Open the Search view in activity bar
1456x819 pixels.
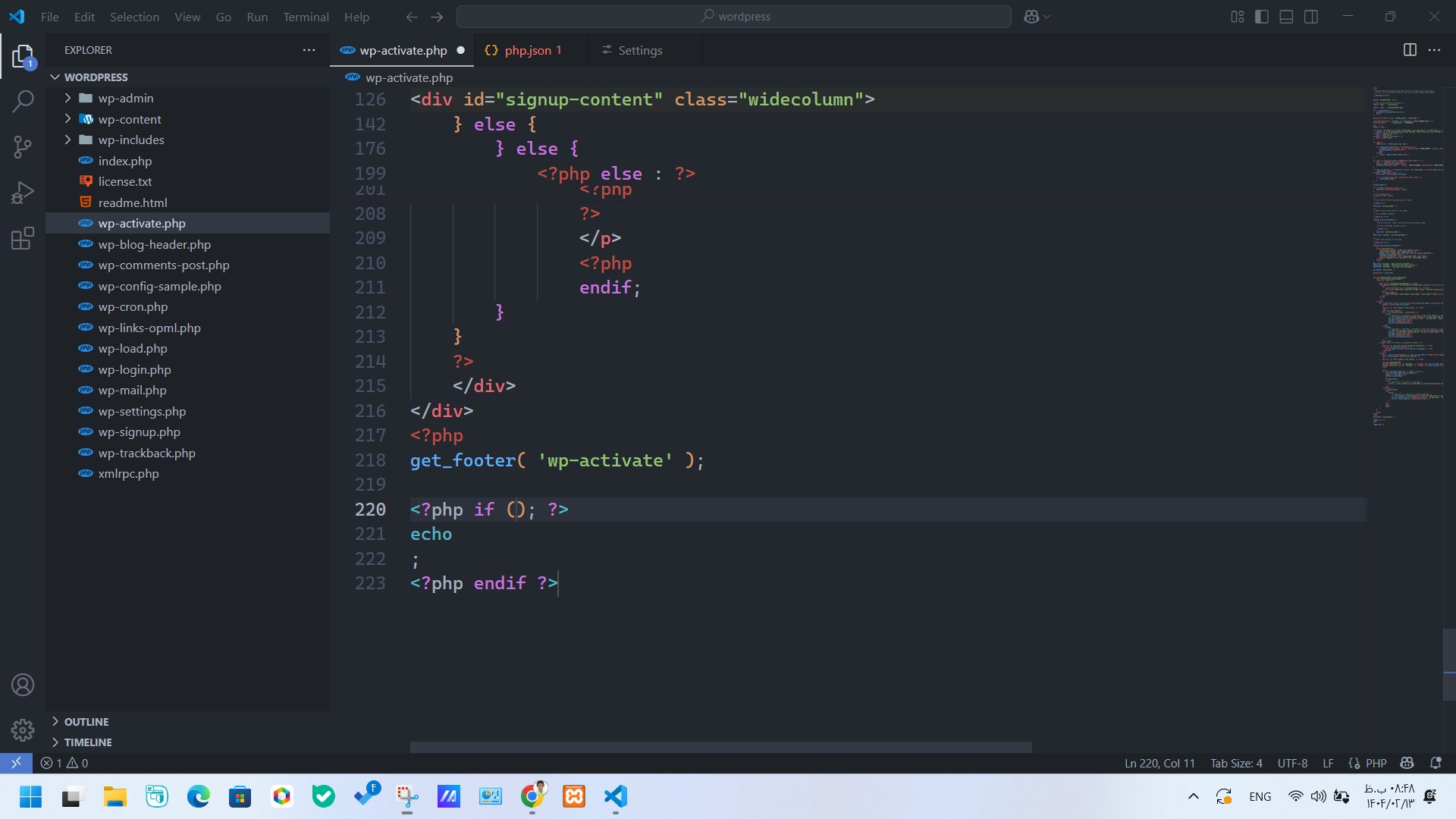[x=23, y=101]
